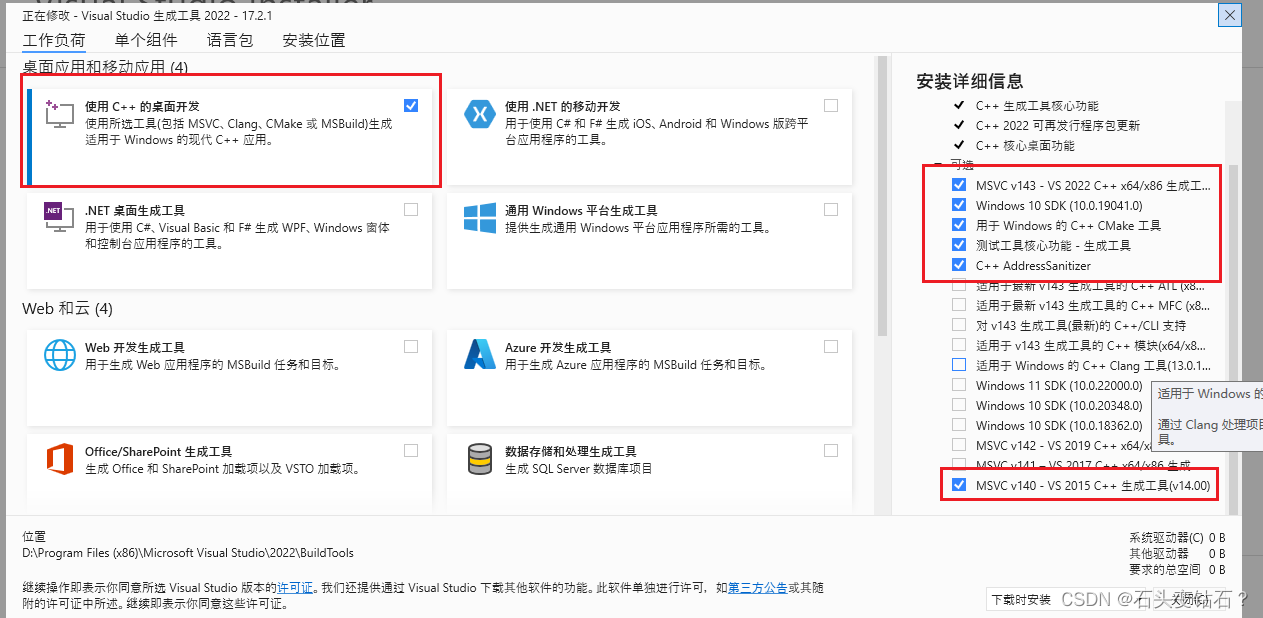Tick the Azure 开发生成工具 checkbox

point(831,346)
